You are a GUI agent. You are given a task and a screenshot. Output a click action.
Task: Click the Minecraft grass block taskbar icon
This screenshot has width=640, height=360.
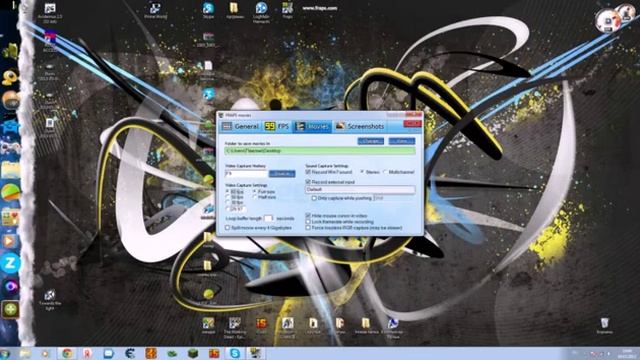tap(193, 353)
